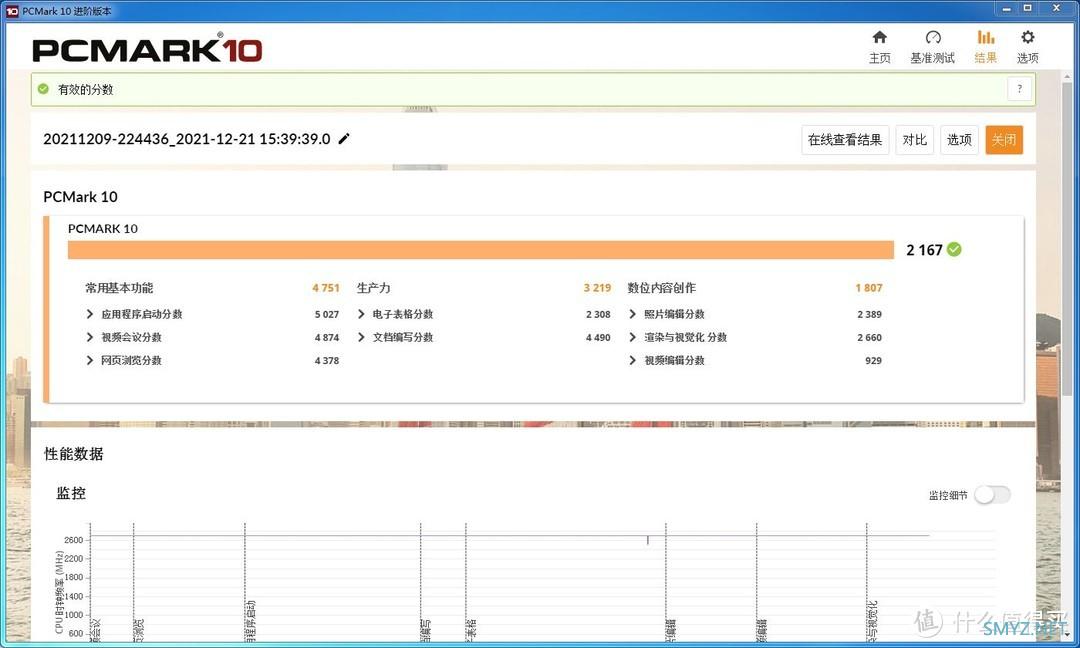Close the PCMark 10 window

[x=1057, y=9]
